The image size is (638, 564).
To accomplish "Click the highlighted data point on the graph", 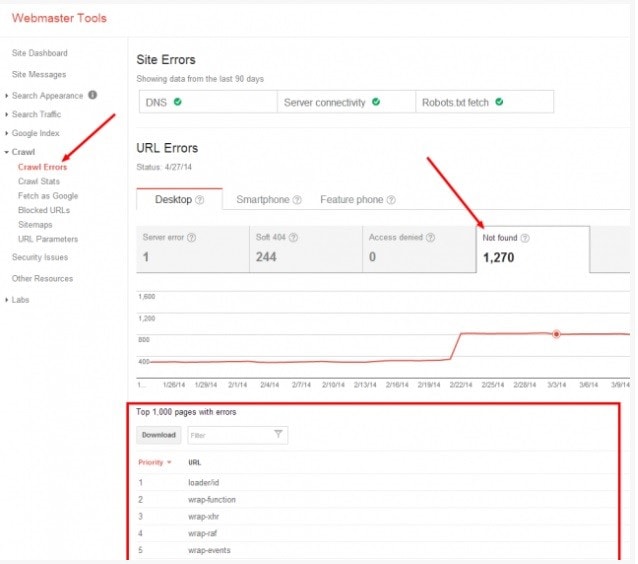I will 556,334.
